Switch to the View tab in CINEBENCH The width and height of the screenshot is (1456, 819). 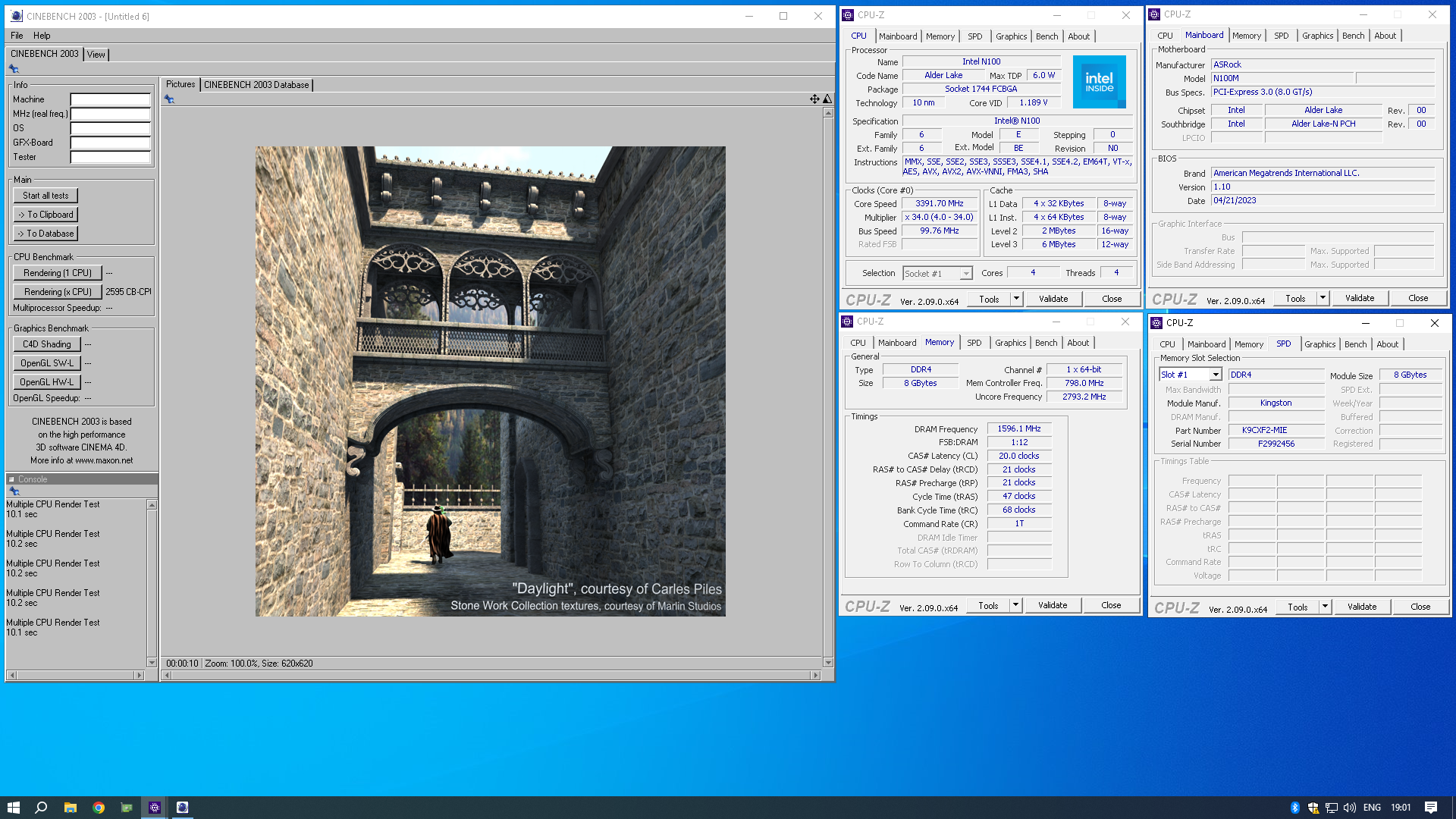tap(96, 55)
